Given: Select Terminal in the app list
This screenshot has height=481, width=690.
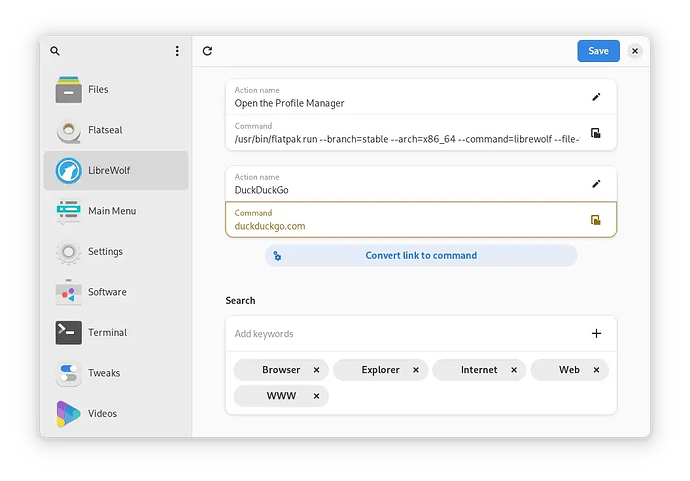Looking at the screenshot, I should tap(116, 332).
